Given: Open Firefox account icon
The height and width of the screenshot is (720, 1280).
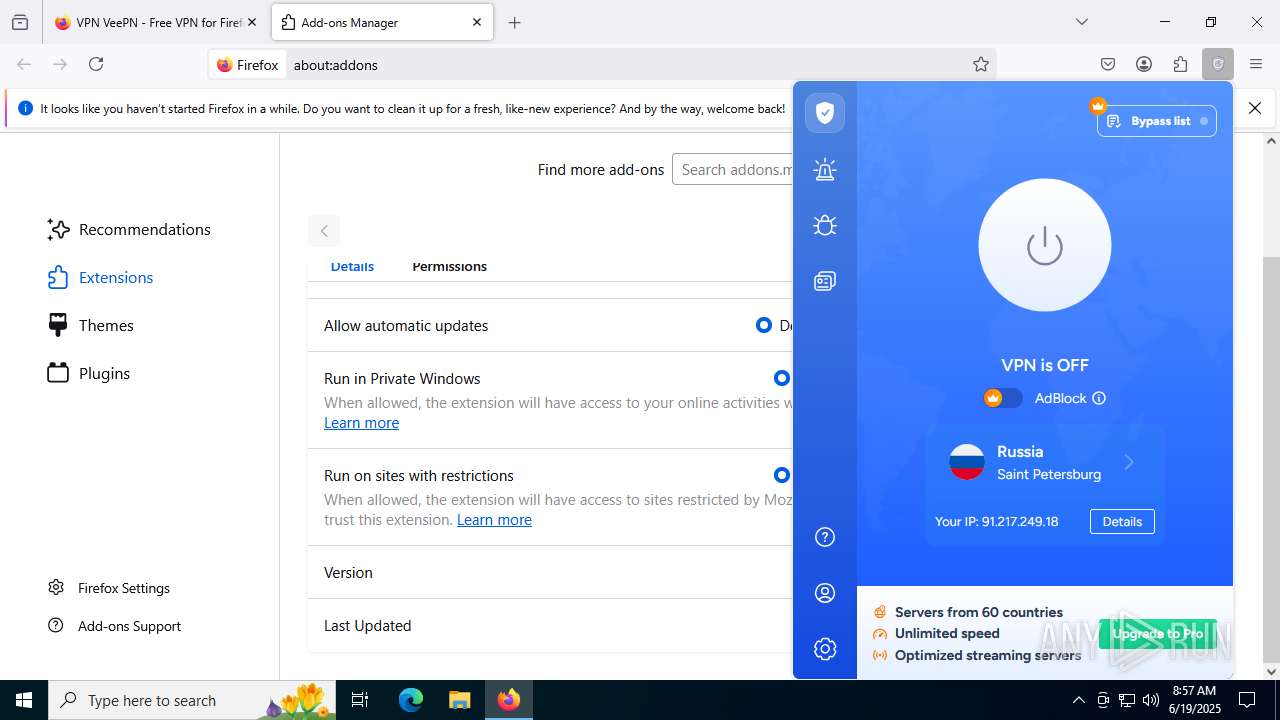Looking at the screenshot, I should click(x=1144, y=65).
